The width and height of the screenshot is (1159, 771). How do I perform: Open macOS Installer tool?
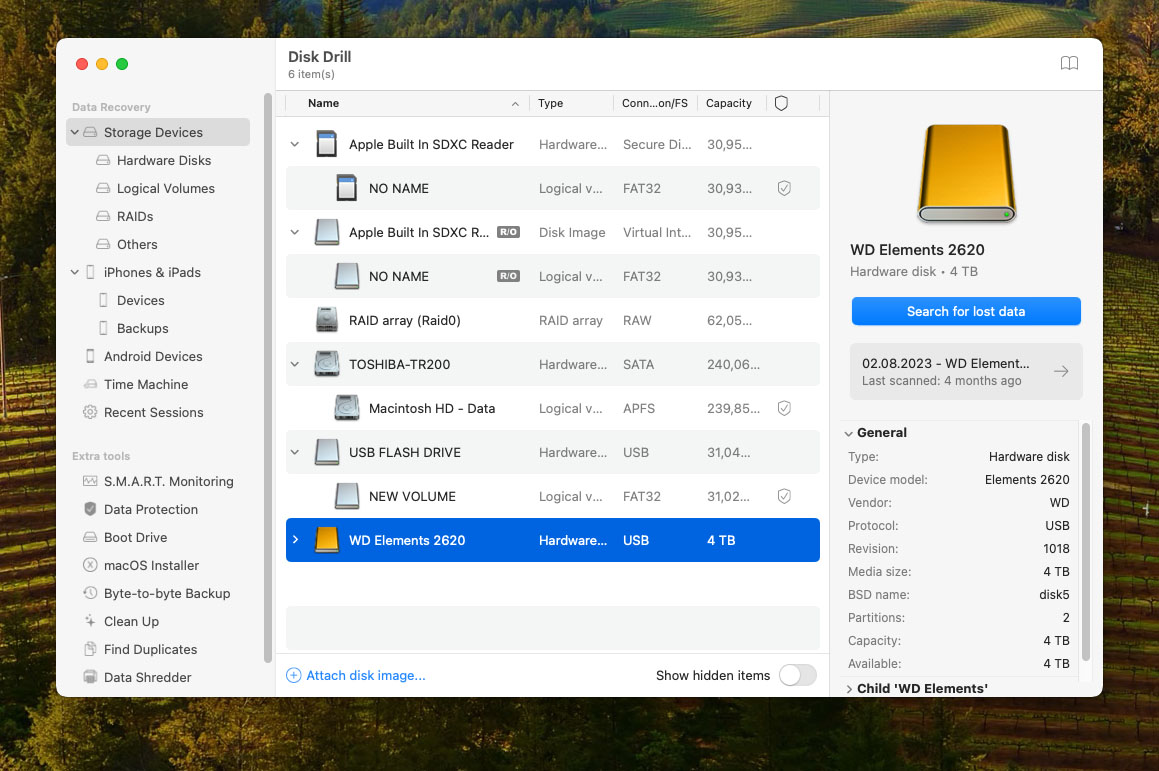152,565
